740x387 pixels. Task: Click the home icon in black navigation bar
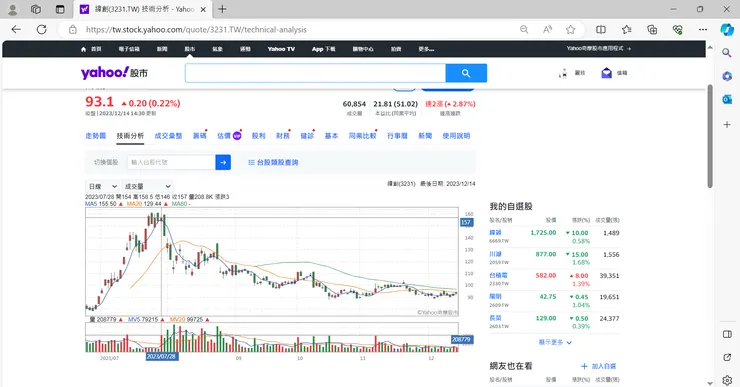[84, 49]
